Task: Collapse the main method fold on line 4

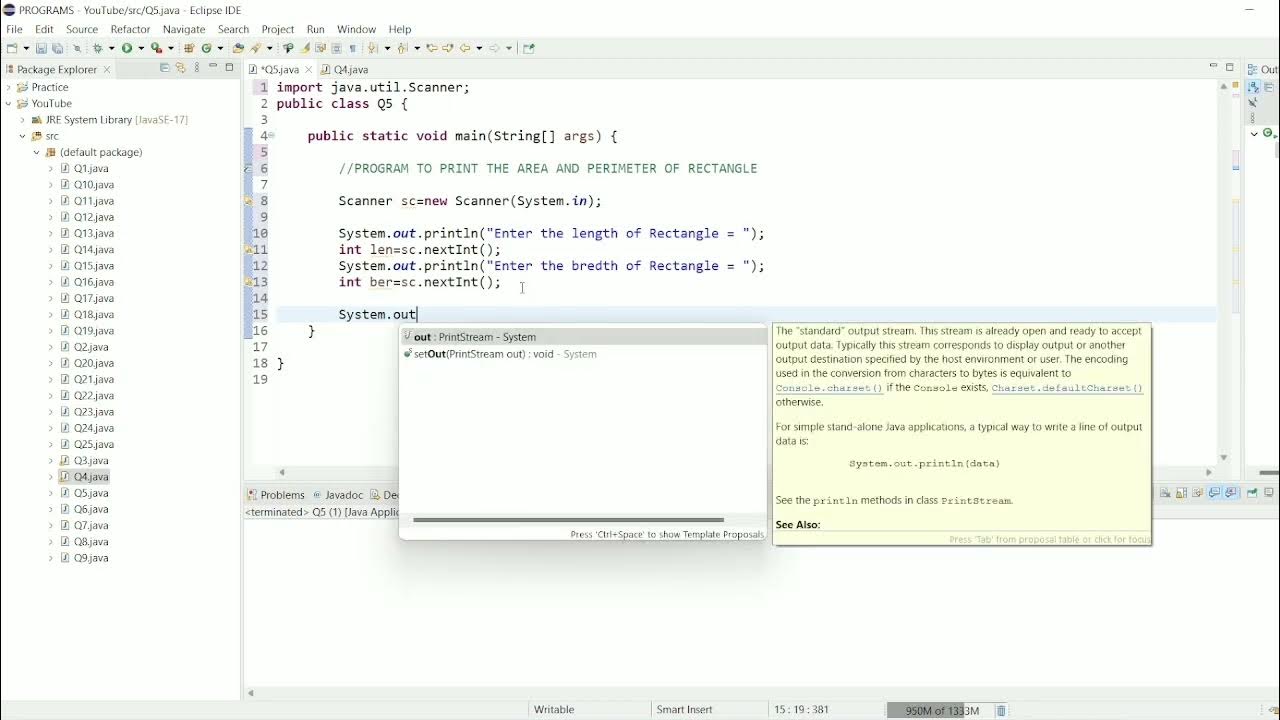Action: pos(270,136)
